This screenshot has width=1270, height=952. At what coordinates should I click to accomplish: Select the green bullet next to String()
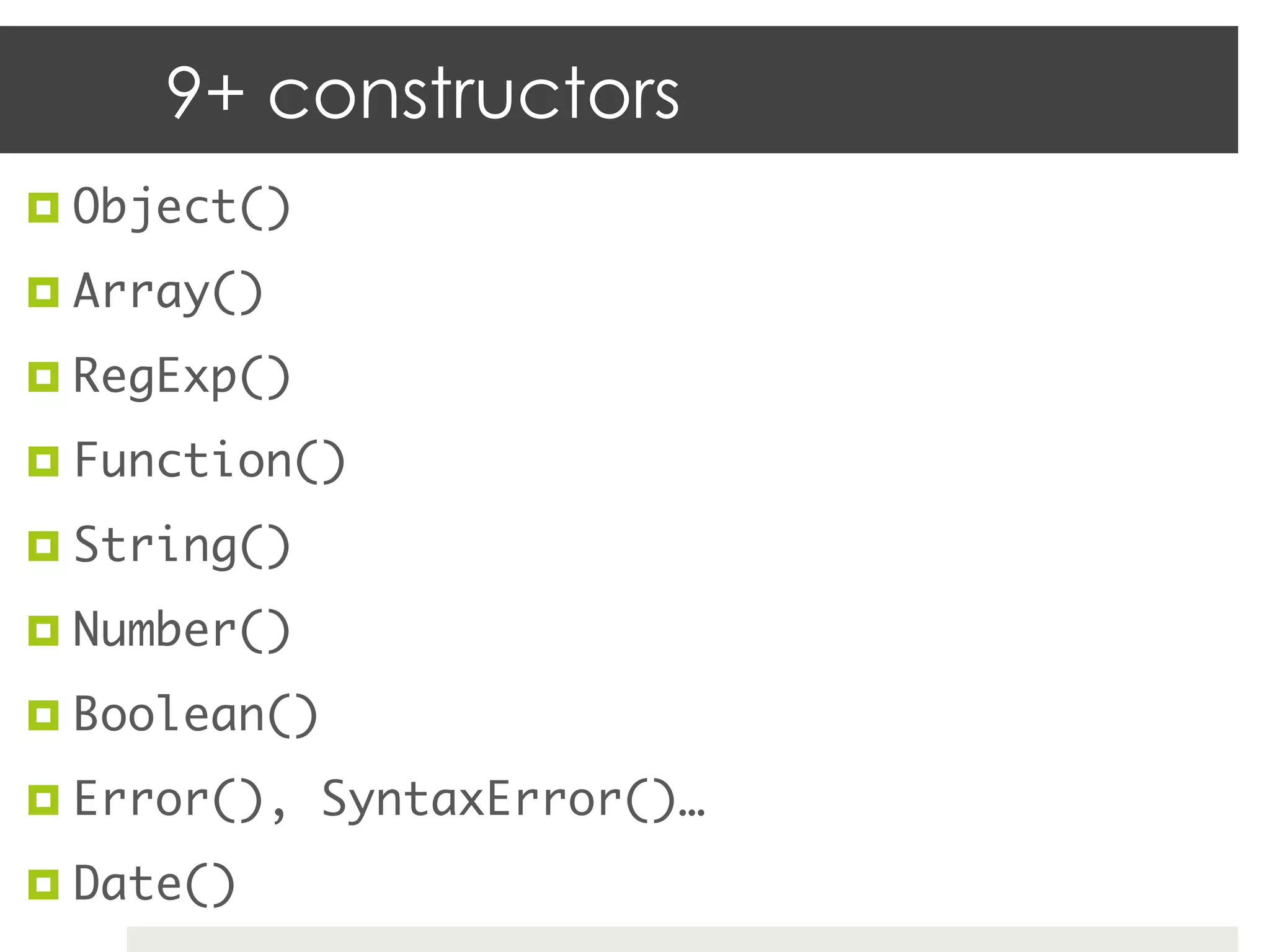(x=43, y=546)
